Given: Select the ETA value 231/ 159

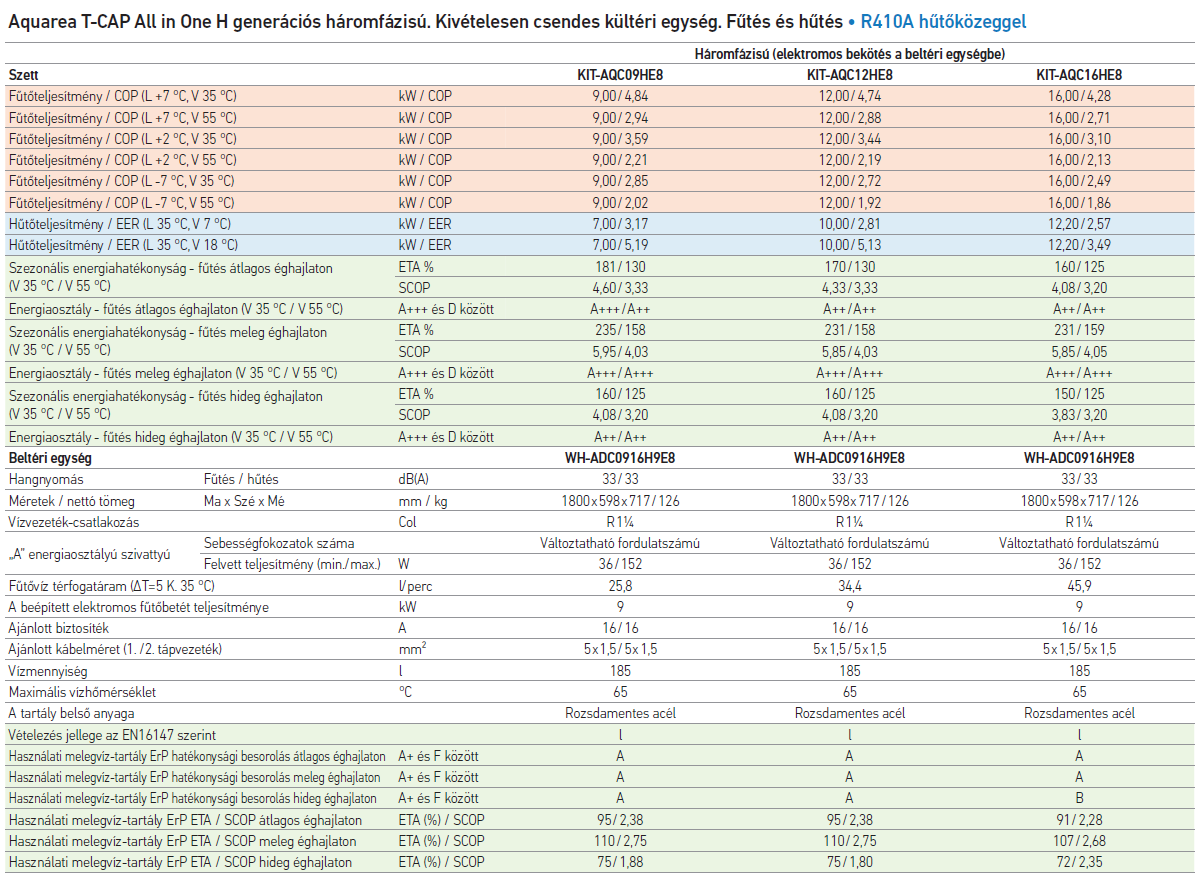Looking at the screenshot, I should [1079, 331].
